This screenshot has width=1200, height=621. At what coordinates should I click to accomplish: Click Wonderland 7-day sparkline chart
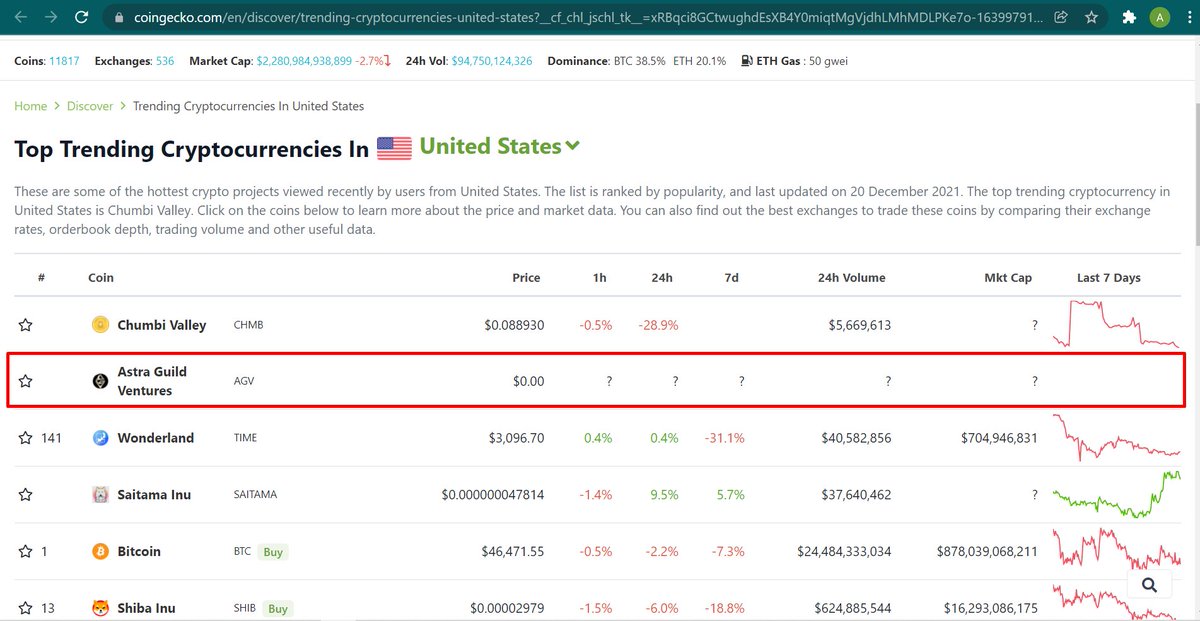(1116, 438)
